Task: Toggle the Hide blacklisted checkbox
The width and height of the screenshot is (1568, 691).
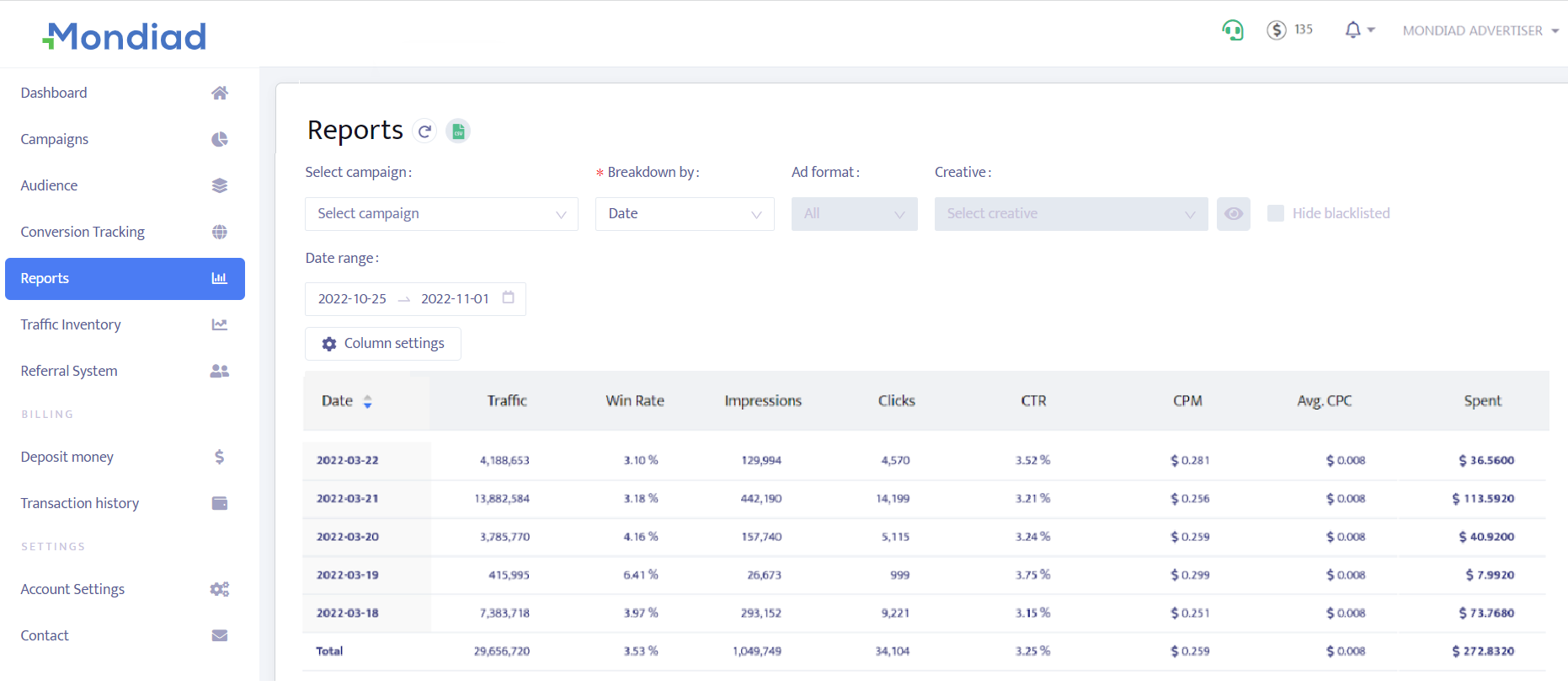Action: point(1276,213)
